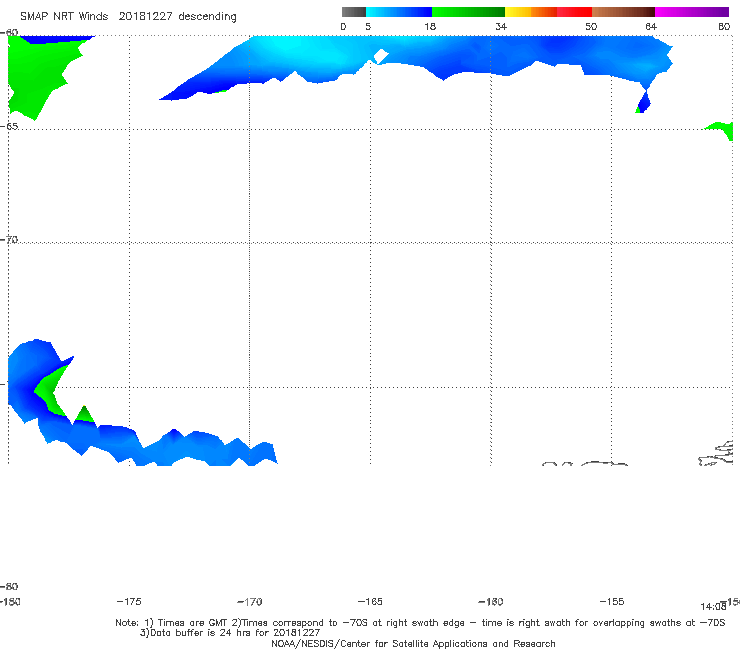This screenshot has height=650, width=740.
Task: Click the word 'descending' in the title
Action: tap(207, 17)
